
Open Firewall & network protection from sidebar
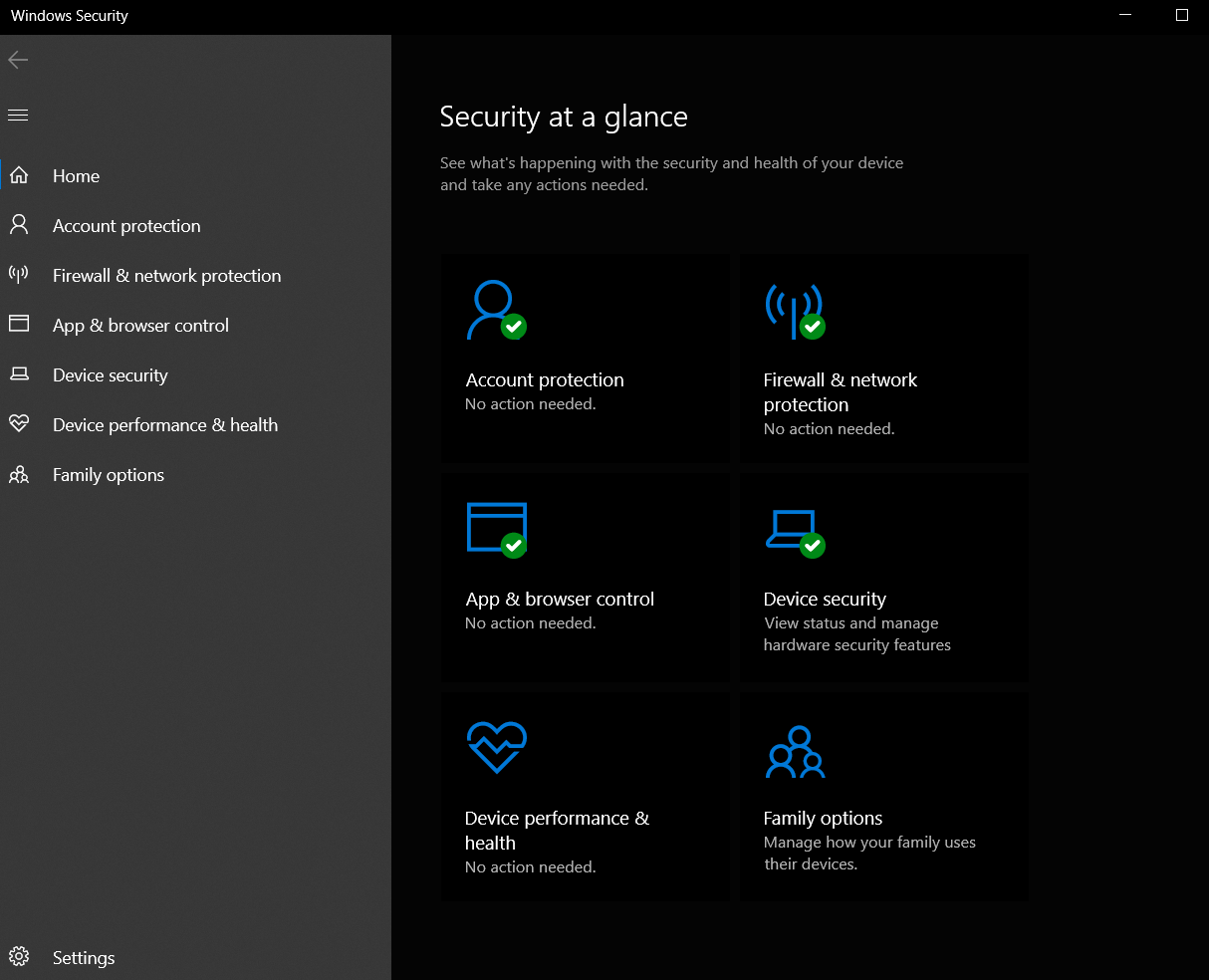(195, 276)
